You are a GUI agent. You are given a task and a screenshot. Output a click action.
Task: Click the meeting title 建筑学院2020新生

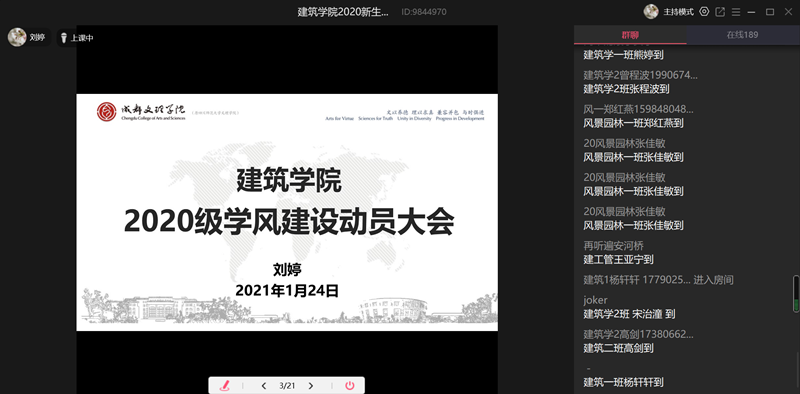pos(343,12)
